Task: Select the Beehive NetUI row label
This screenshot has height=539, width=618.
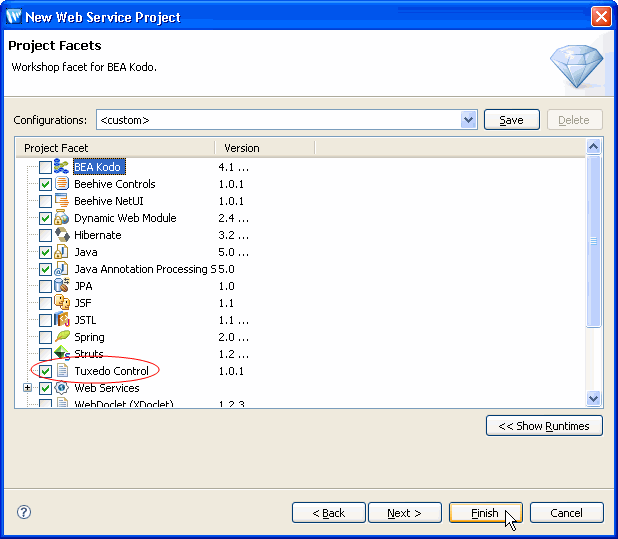Action: pos(109,201)
